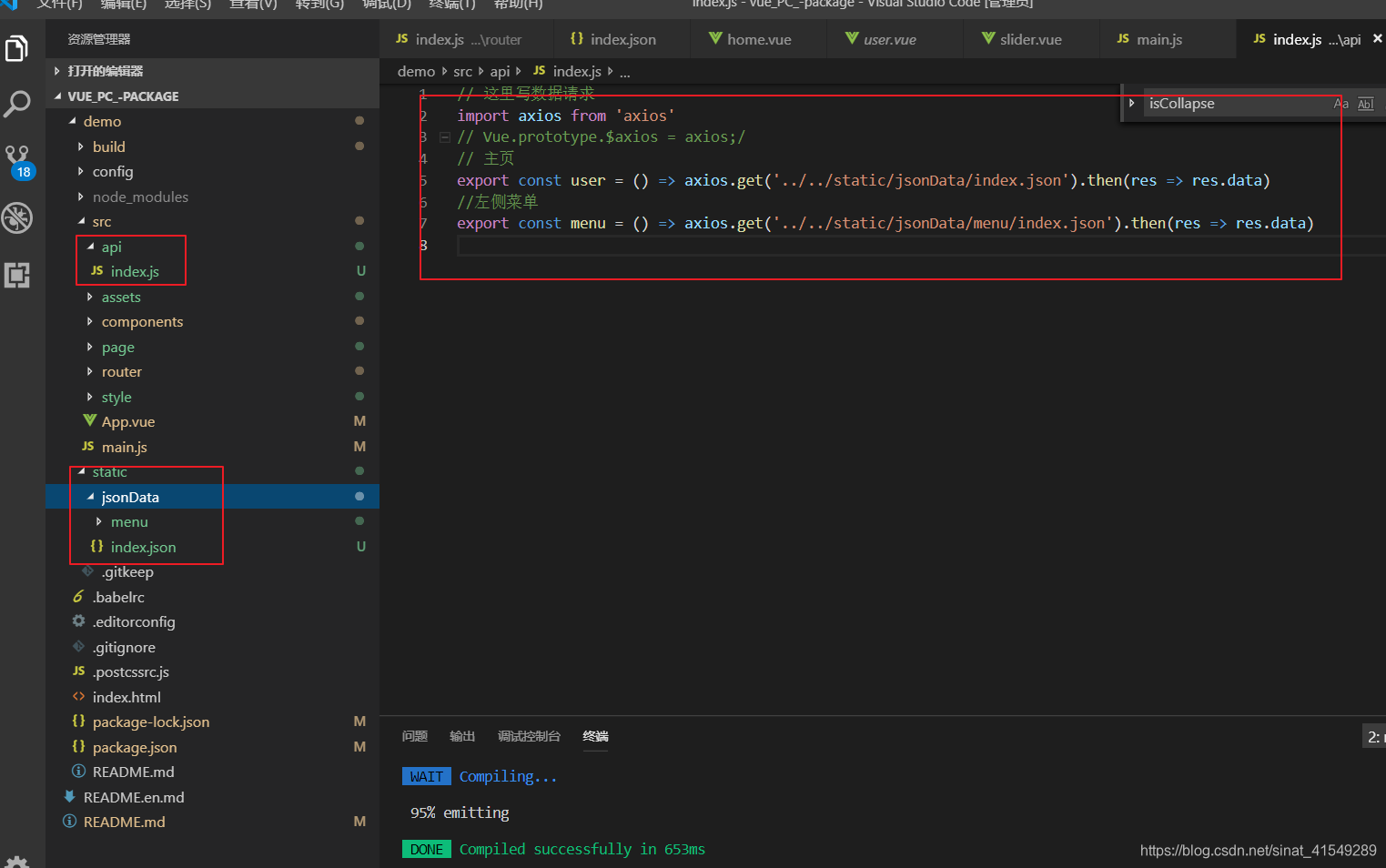This screenshot has height=868, width=1386.
Task: Switch to index.json tab
Action: pos(622,39)
